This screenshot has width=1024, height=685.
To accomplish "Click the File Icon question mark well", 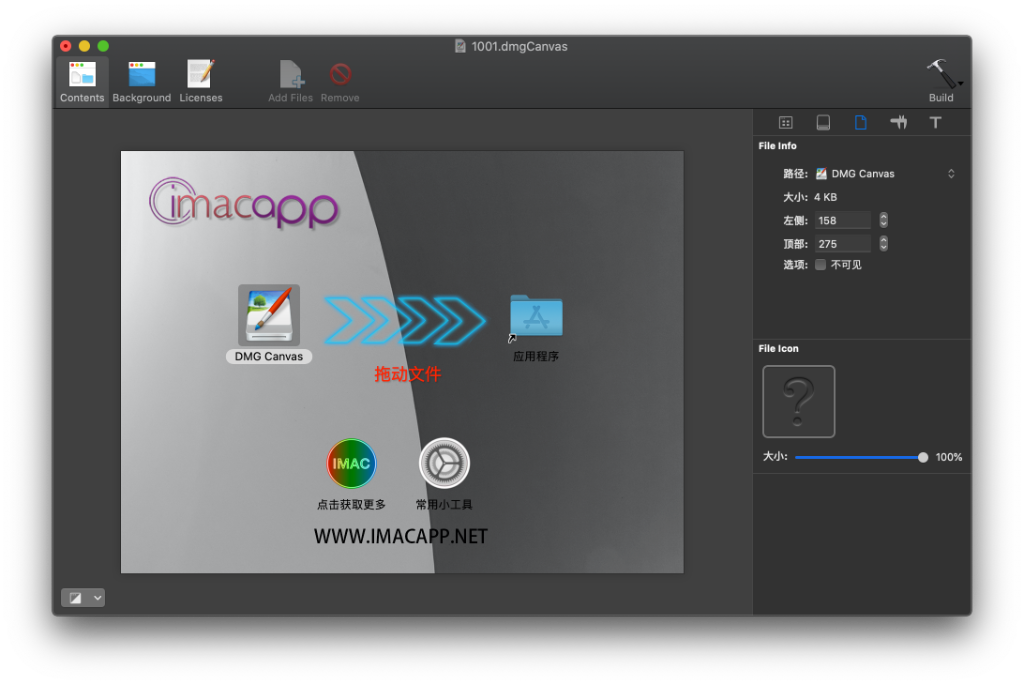I will [x=799, y=402].
